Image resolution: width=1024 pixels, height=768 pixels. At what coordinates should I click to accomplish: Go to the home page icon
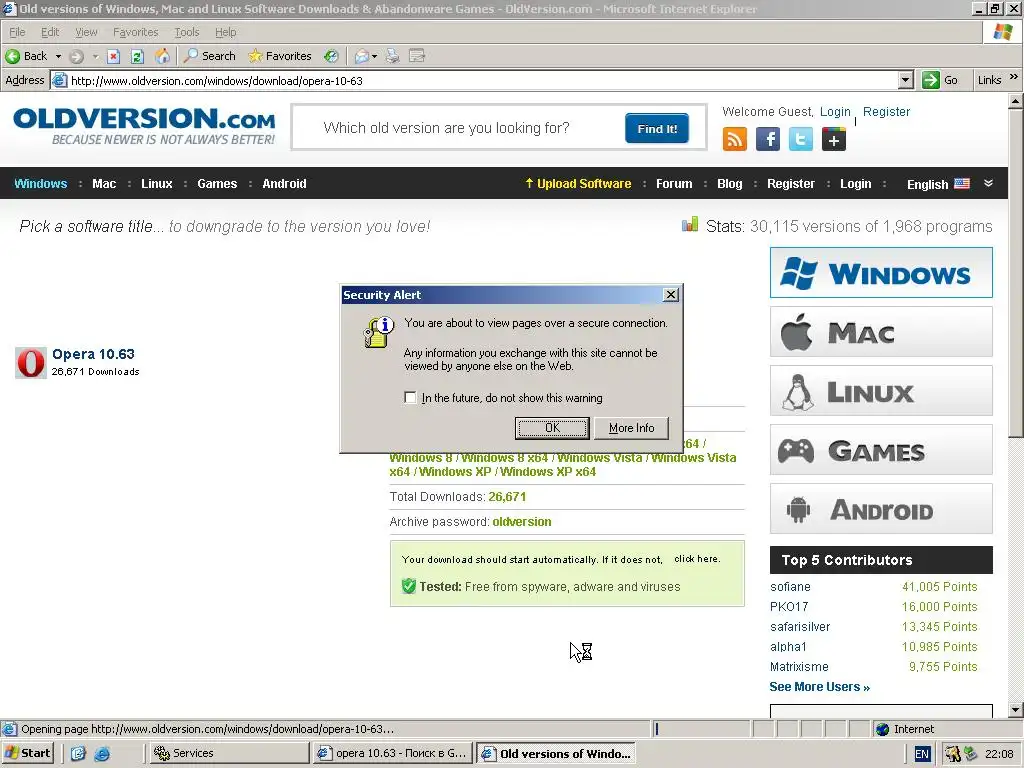coord(162,56)
